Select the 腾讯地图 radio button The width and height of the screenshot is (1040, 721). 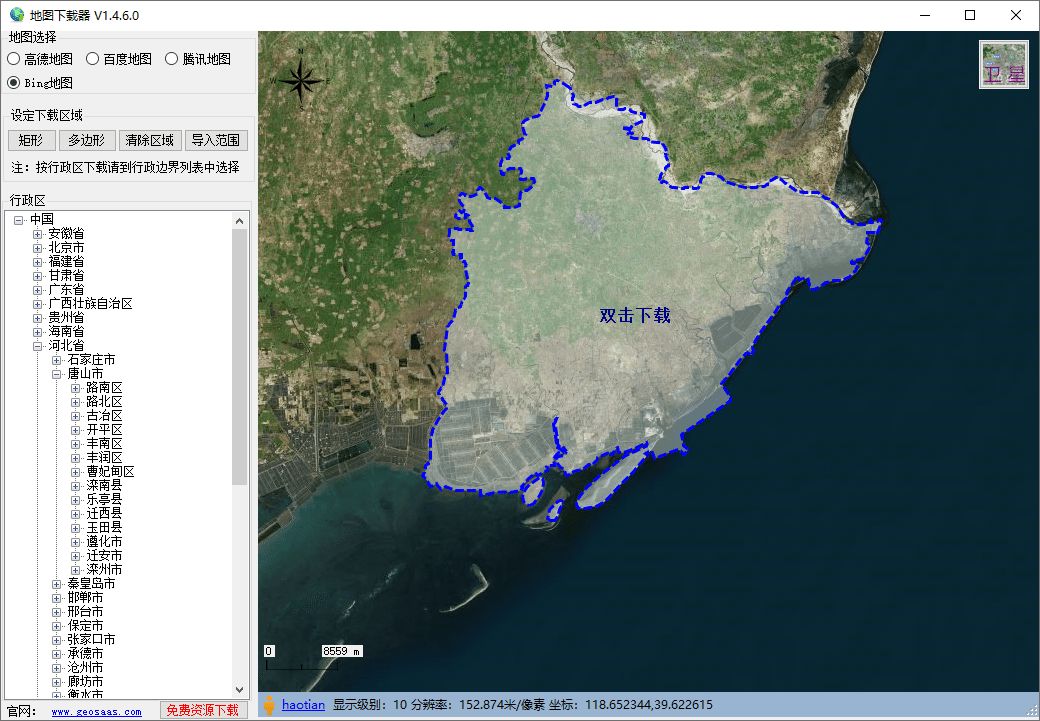198,59
